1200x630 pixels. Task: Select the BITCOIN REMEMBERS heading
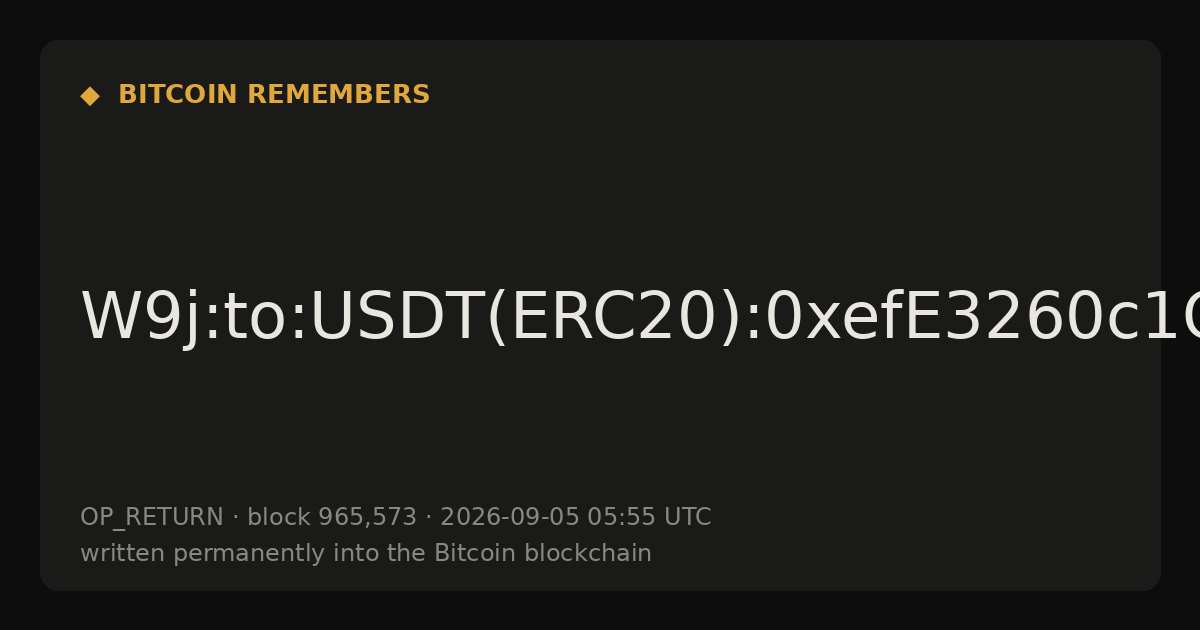coord(274,95)
